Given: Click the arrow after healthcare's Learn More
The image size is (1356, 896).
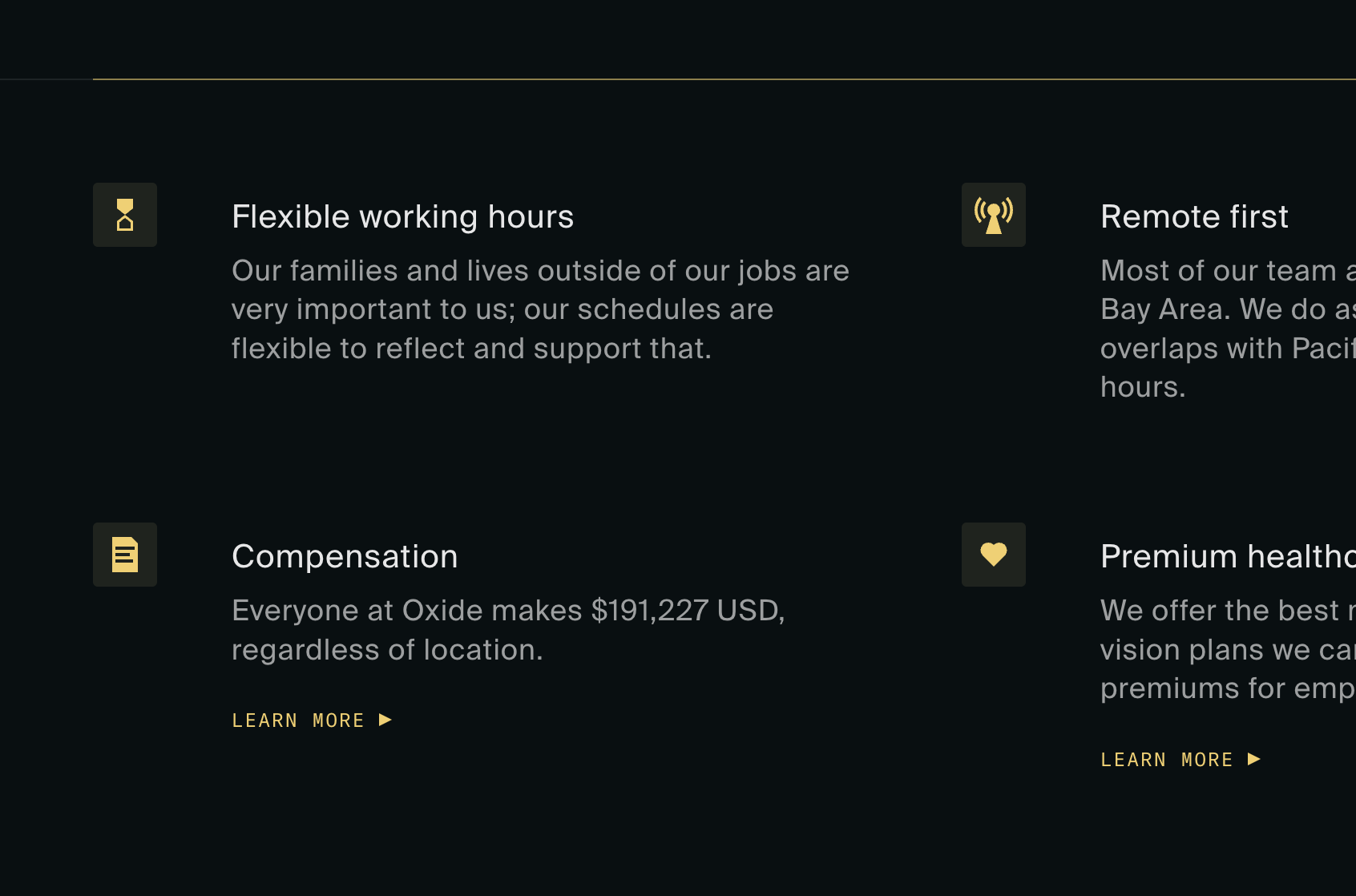Looking at the screenshot, I should 1254,759.
